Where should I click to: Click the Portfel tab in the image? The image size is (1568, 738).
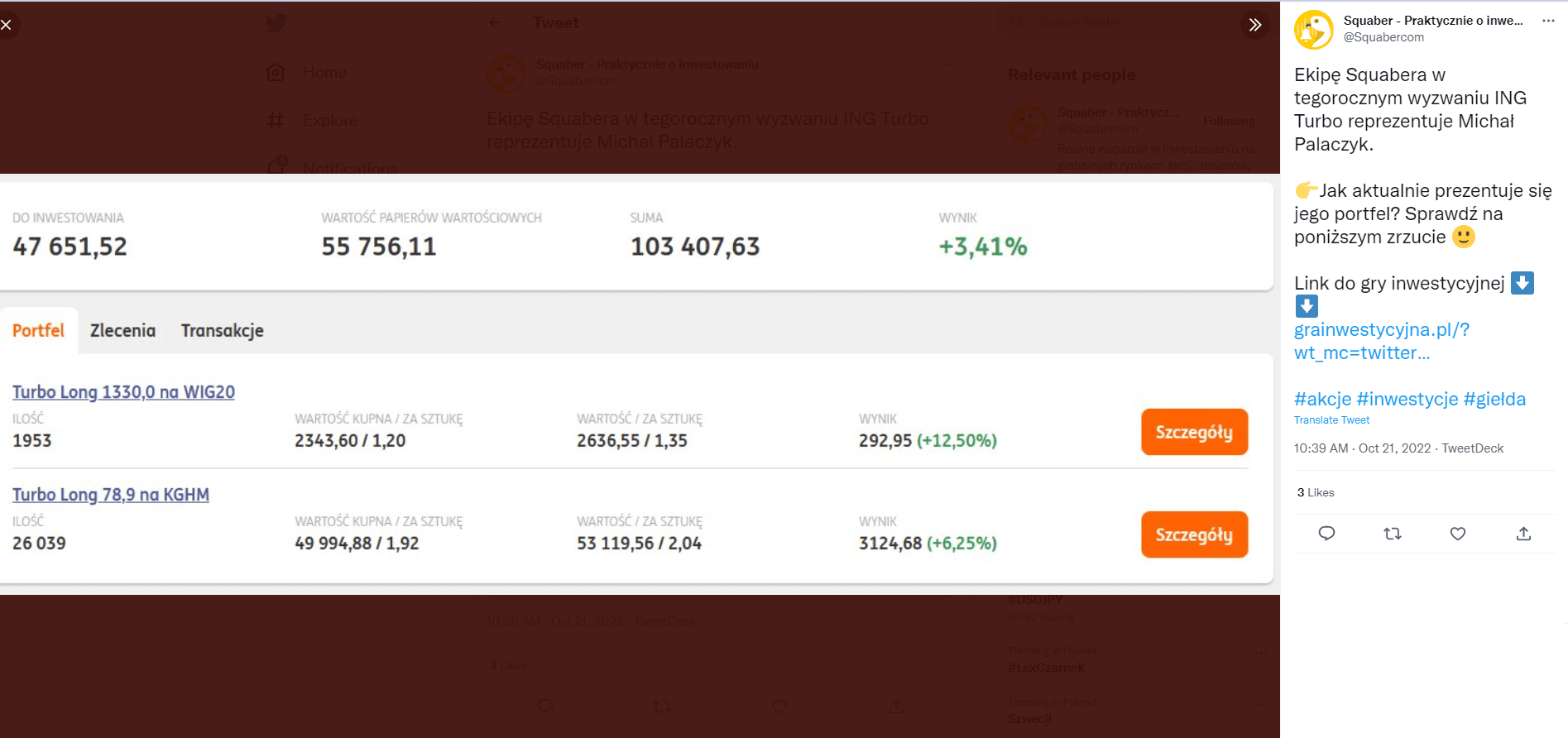[x=38, y=330]
